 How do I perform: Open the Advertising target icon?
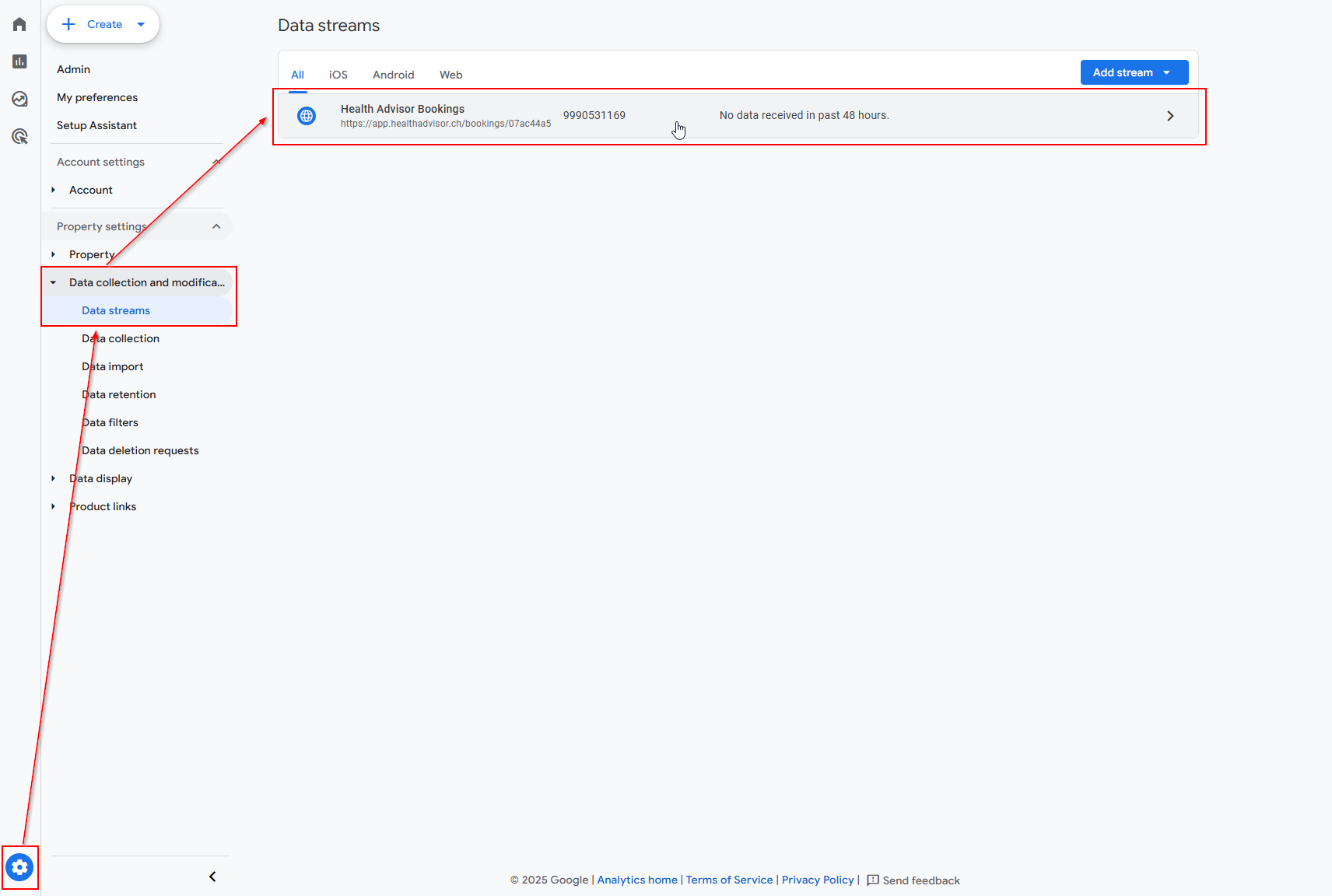(19, 136)
